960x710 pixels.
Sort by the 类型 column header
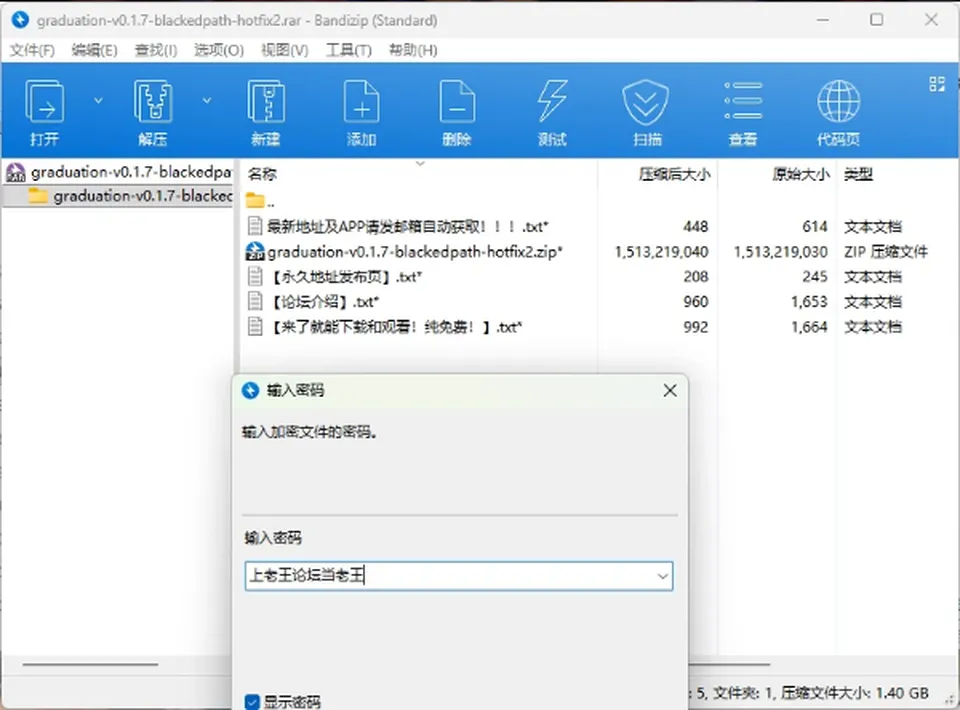[858, 174]
